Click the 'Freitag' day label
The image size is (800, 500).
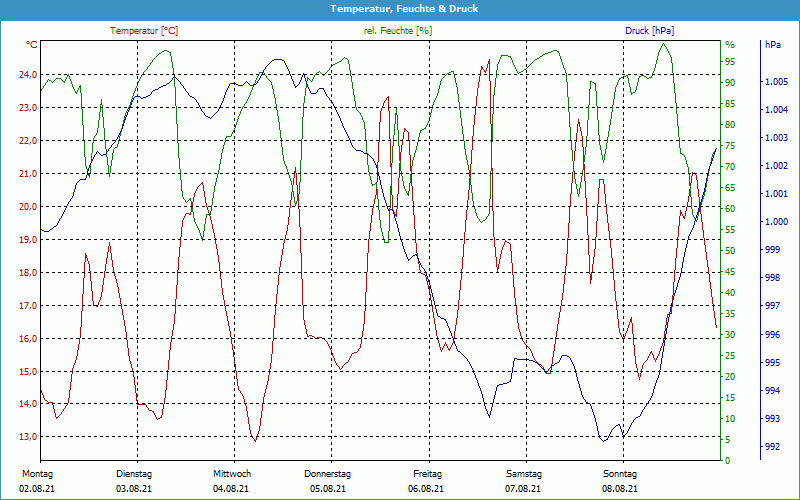428,474
